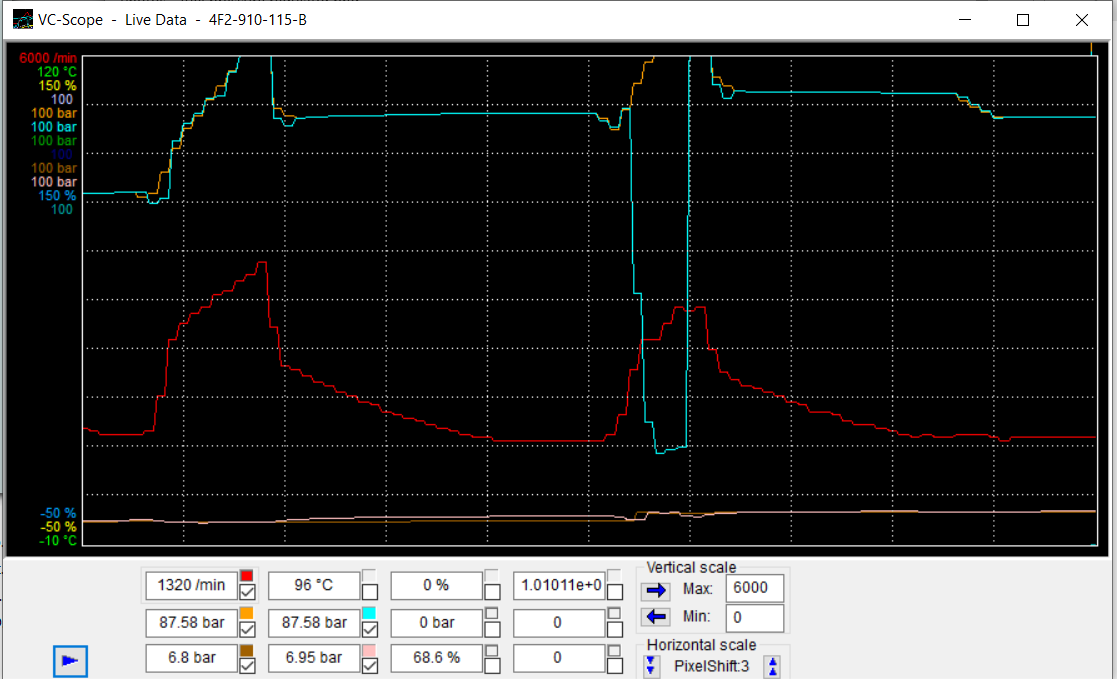
Task: Click the pink swatch beside 6.95 bar
Action: [x=369, y=649]
